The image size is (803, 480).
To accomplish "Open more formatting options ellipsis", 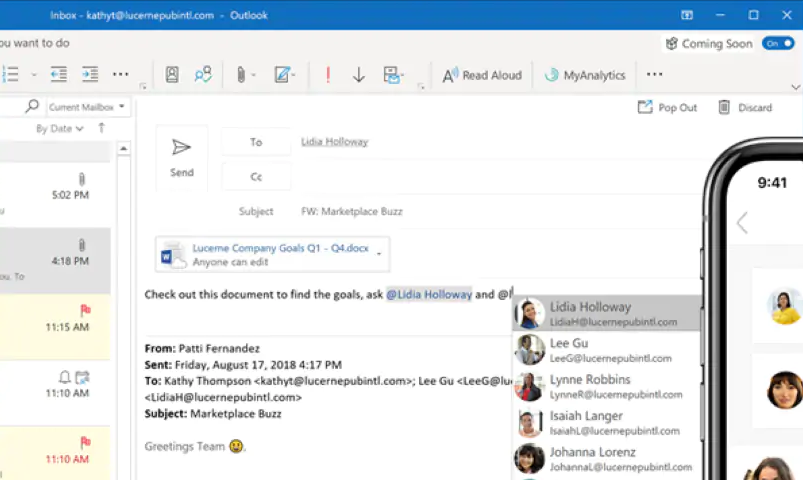I will 120,74.
